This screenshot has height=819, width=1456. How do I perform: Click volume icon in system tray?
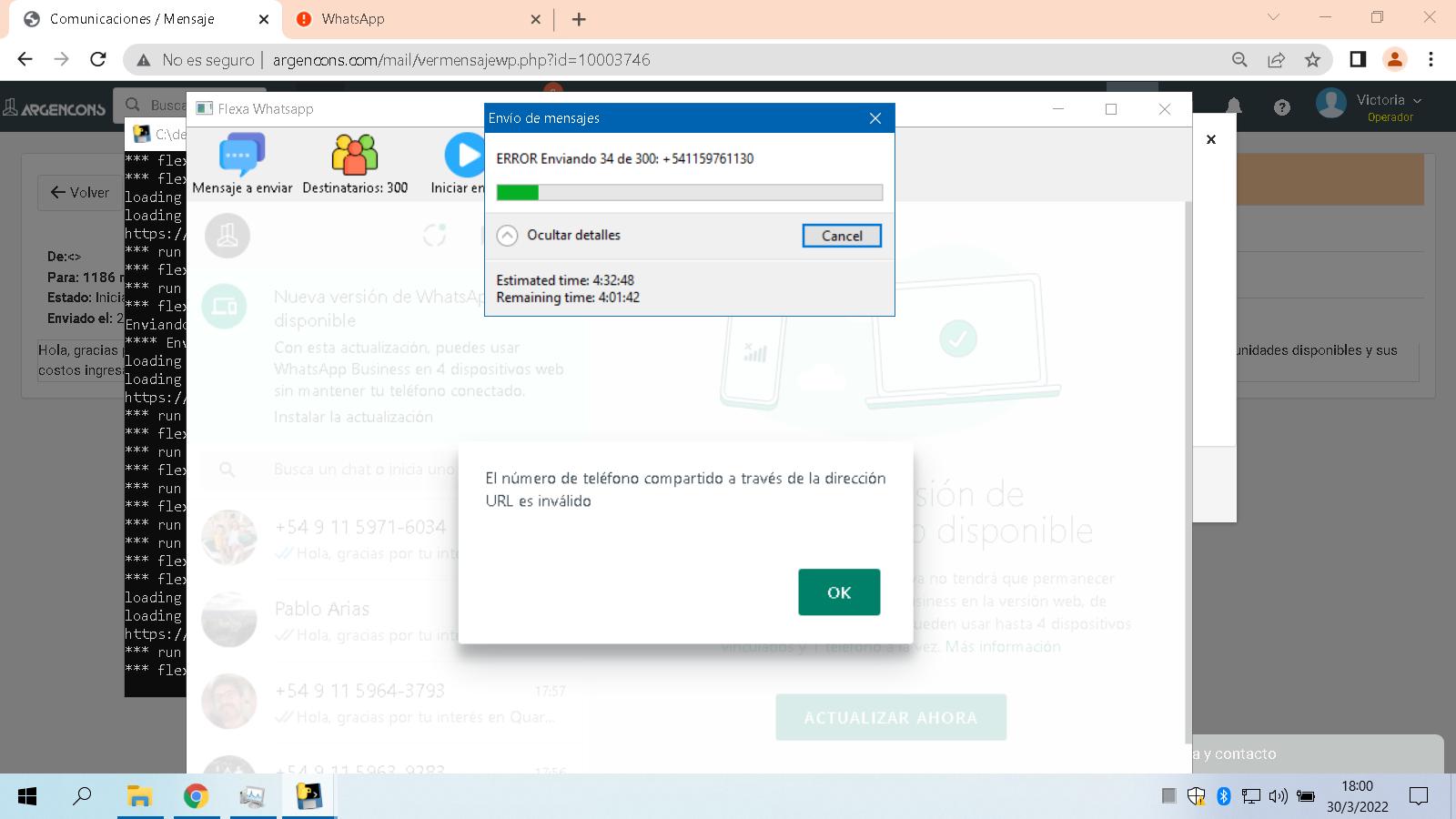[1278, 797]
